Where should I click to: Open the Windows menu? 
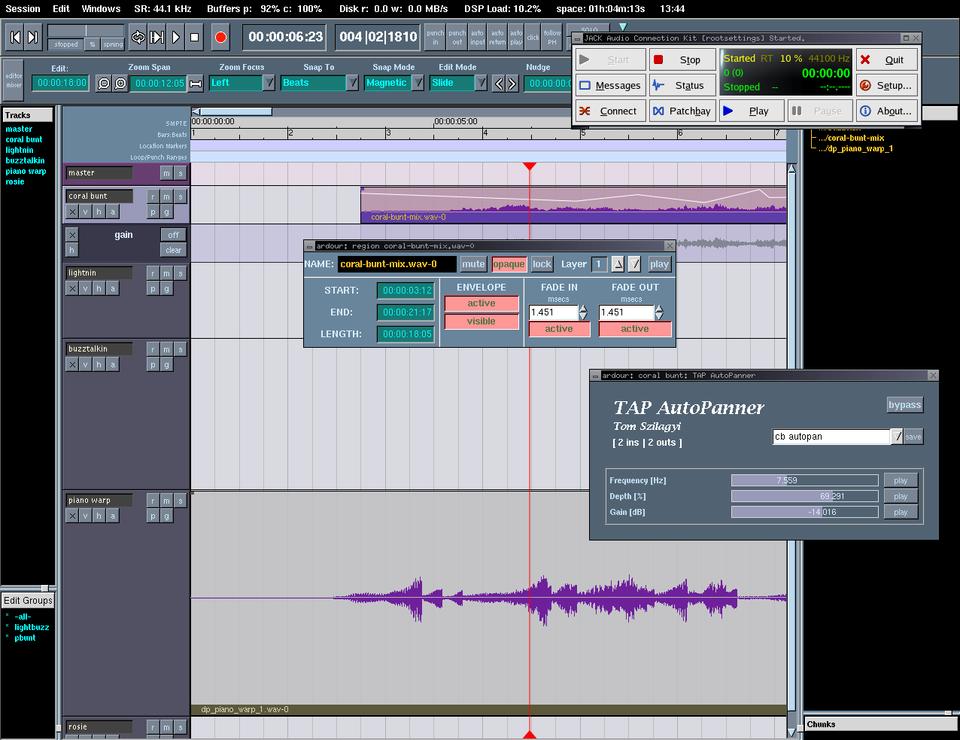pos(101,8)
